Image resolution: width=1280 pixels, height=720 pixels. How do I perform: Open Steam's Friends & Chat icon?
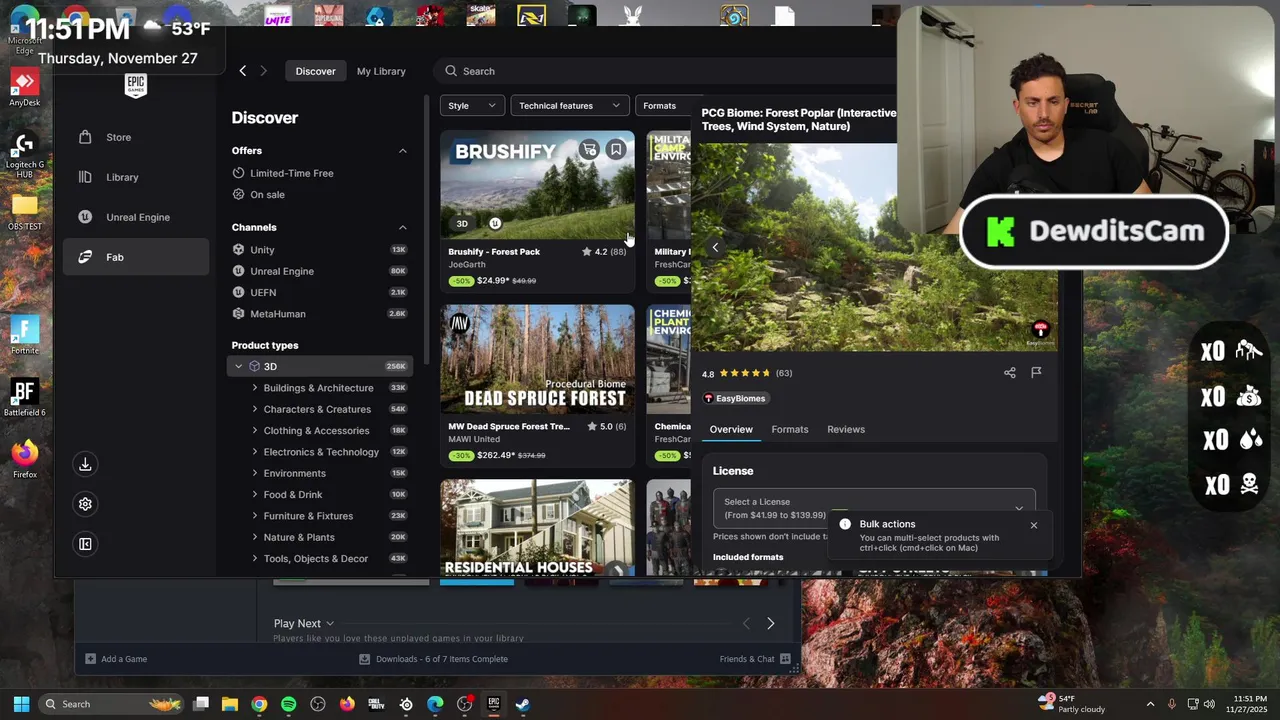click(785, 659)
